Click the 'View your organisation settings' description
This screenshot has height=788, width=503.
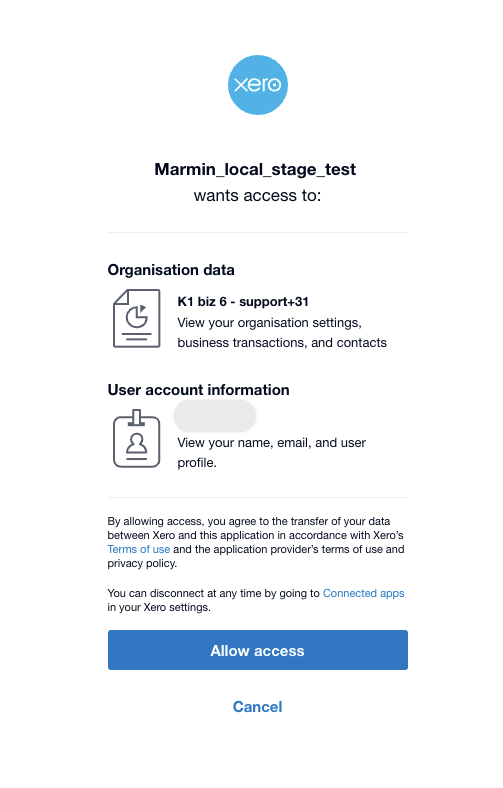pyautogui.click(x=269, y=323)
